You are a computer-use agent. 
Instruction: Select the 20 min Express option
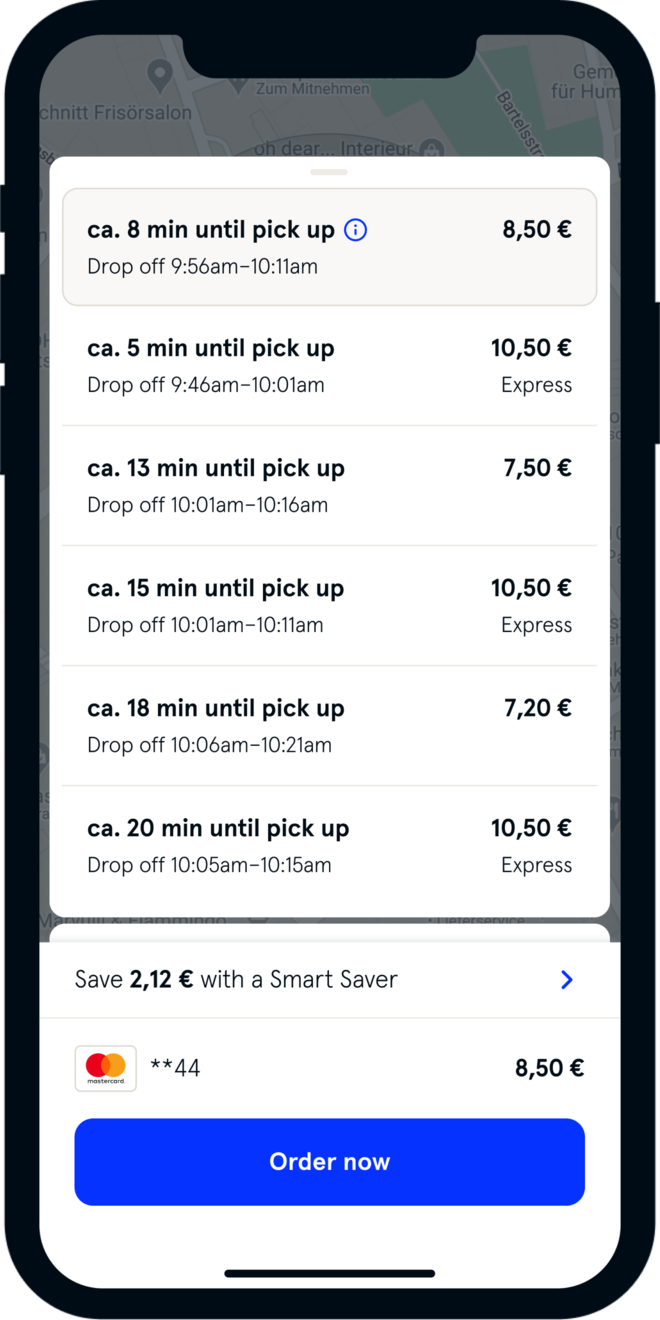[330, 844]
